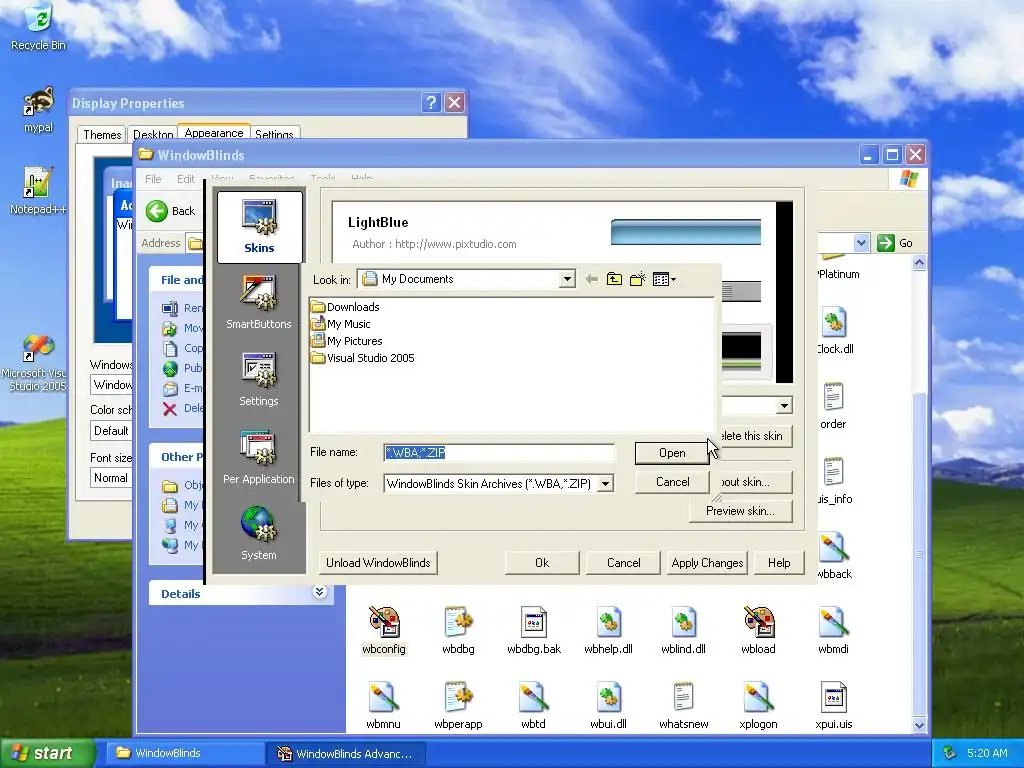The height and width of the screenshot is (768, 1024).
Task: Select Notepad++ desktop shortcut
Action: (38, 191)
